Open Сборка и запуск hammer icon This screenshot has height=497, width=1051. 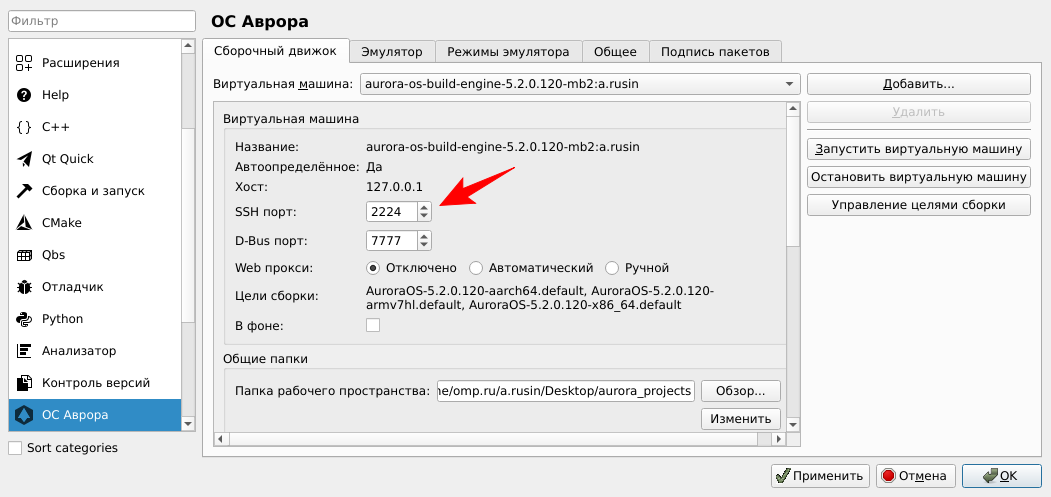25,191
